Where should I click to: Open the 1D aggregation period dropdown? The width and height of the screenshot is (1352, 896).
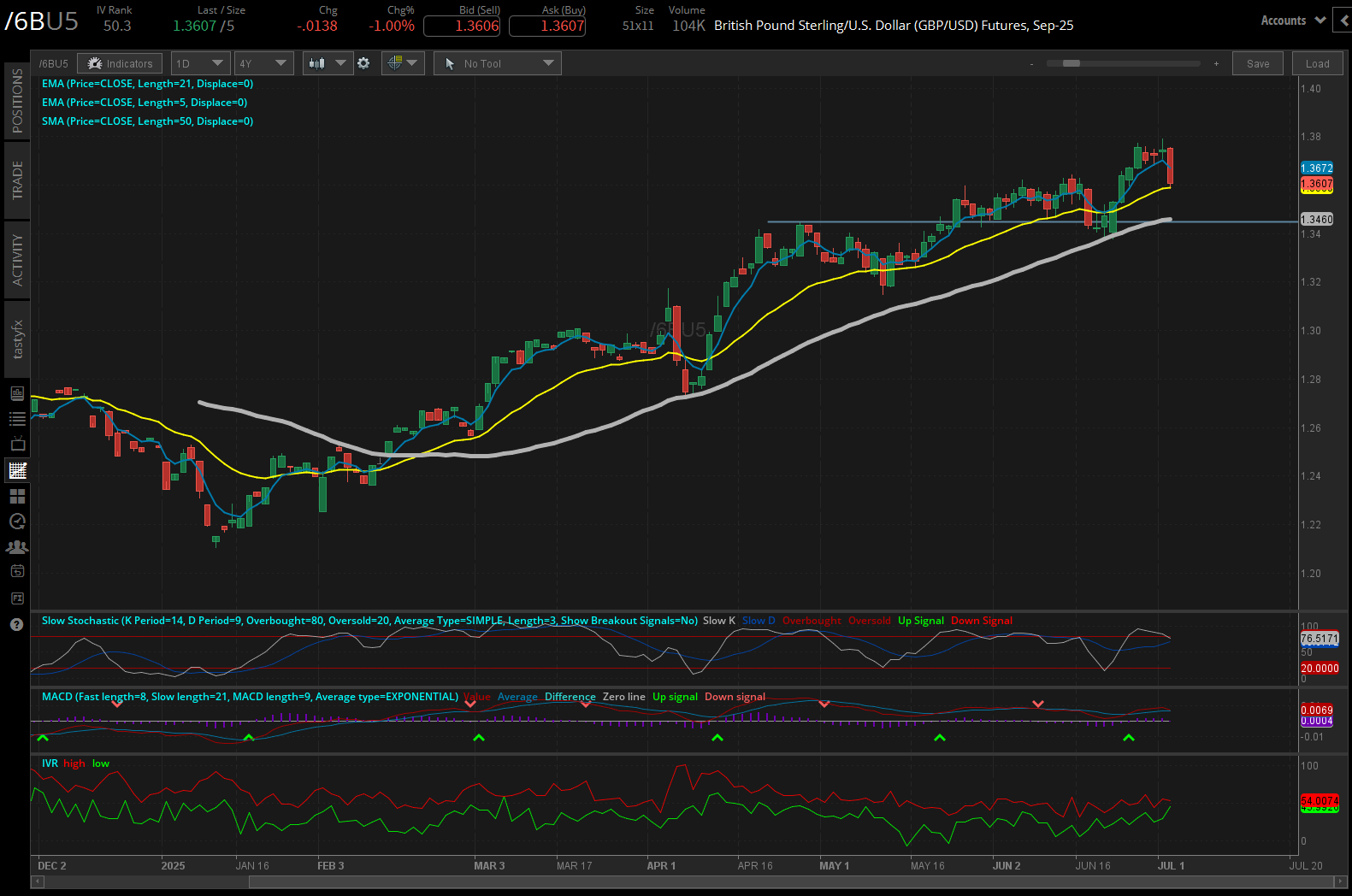[200, 63]
